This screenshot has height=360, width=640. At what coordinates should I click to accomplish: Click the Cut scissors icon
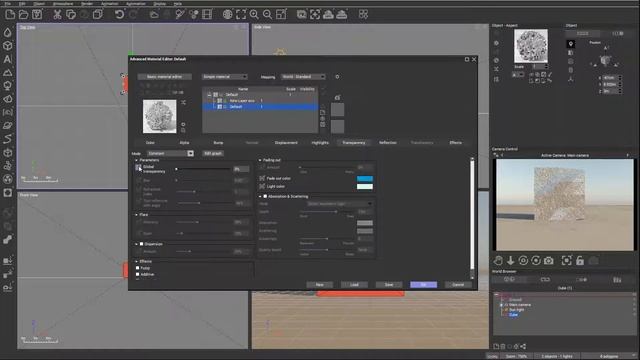57,15
